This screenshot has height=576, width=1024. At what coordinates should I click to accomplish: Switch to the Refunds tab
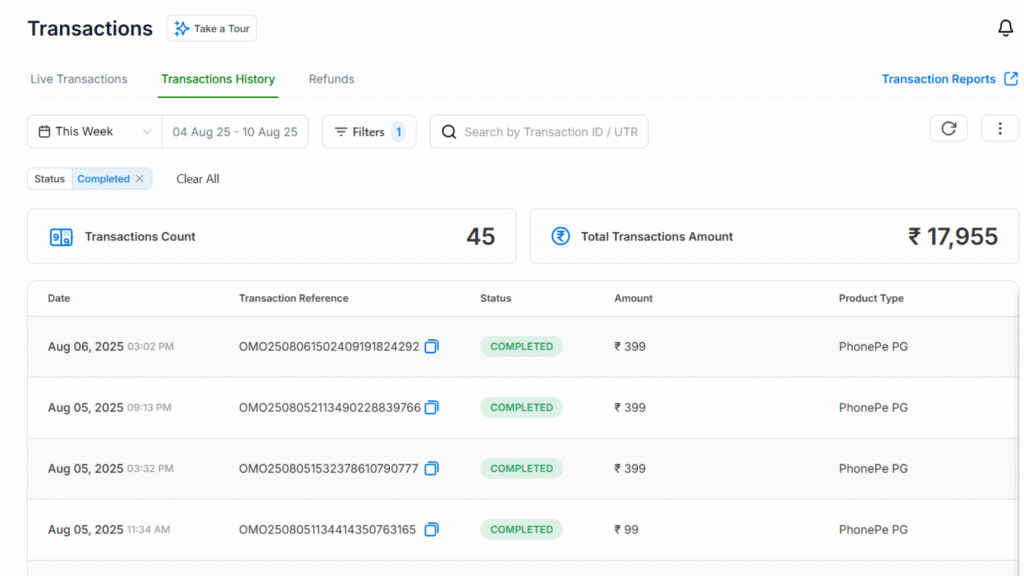coord(331,79)
